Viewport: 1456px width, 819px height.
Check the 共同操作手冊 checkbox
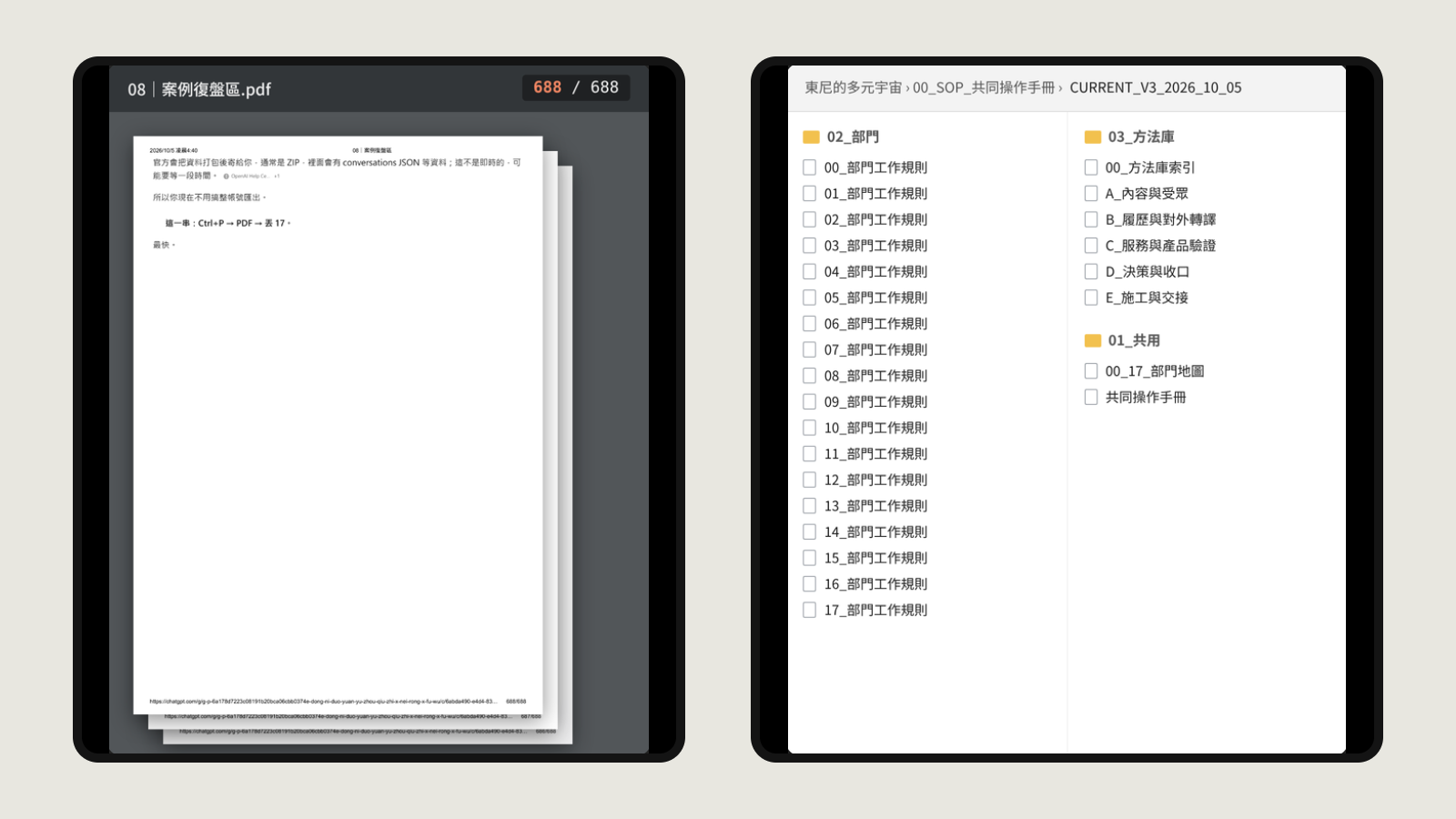(1090, 397)
